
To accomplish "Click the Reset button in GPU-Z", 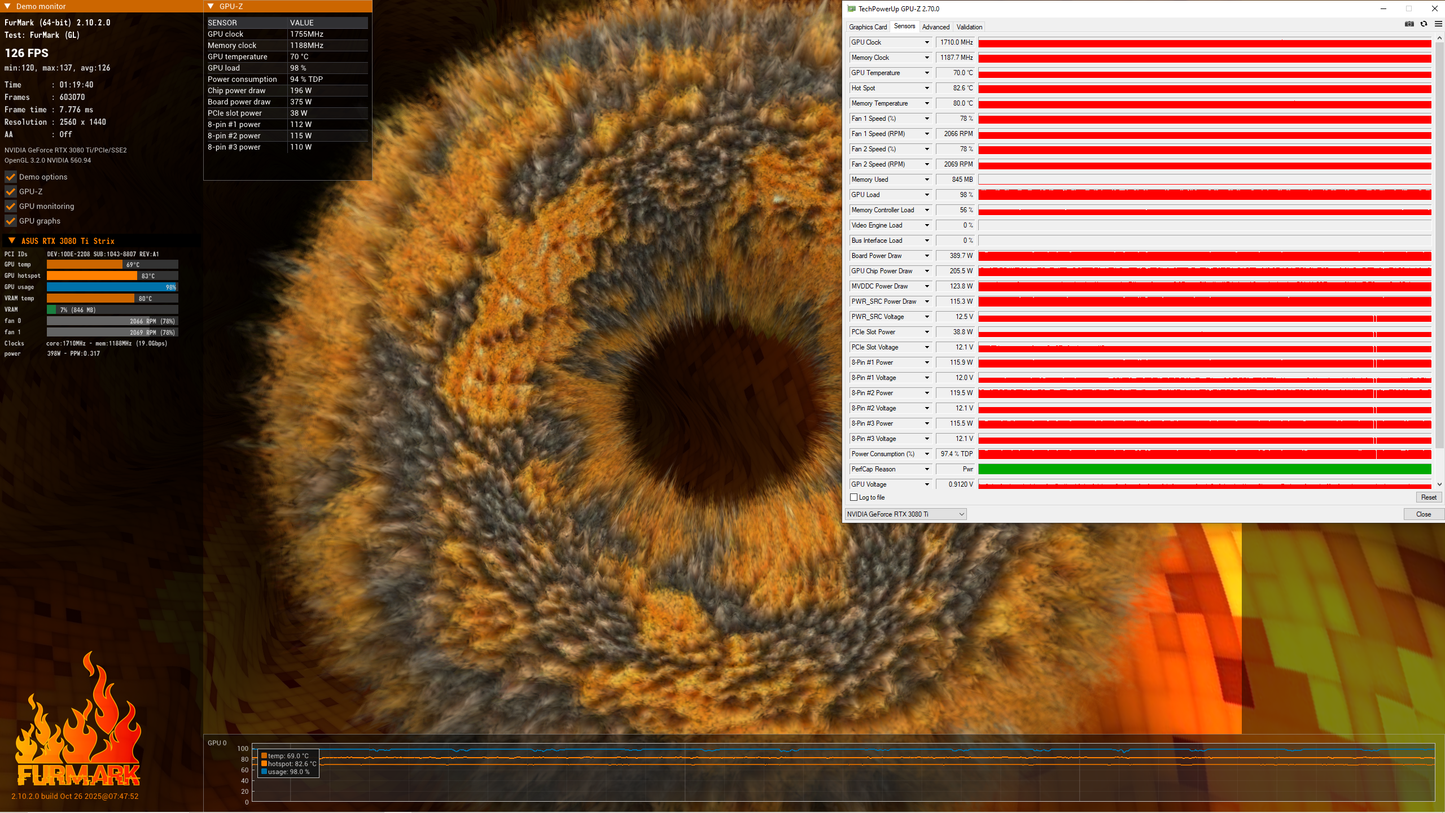I will click(1428, 497).
